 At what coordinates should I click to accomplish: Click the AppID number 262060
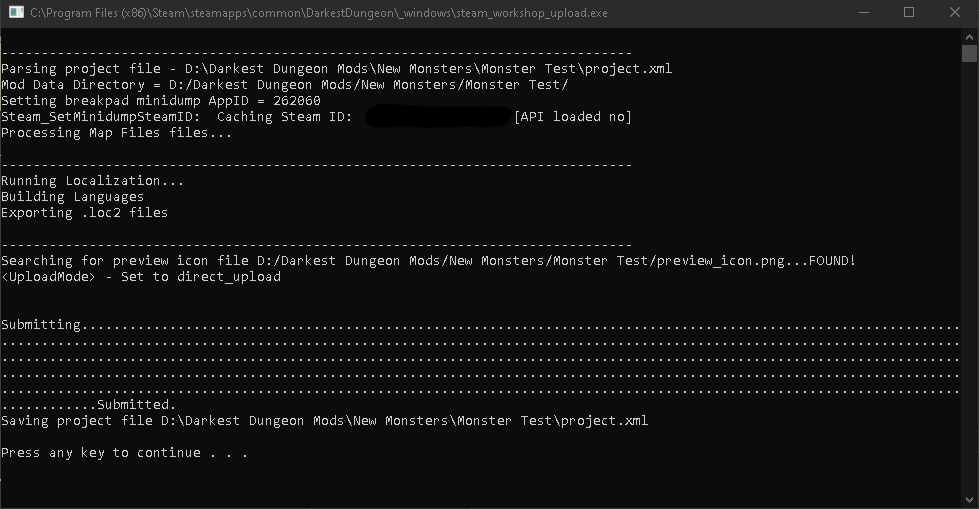coord(297,101)
